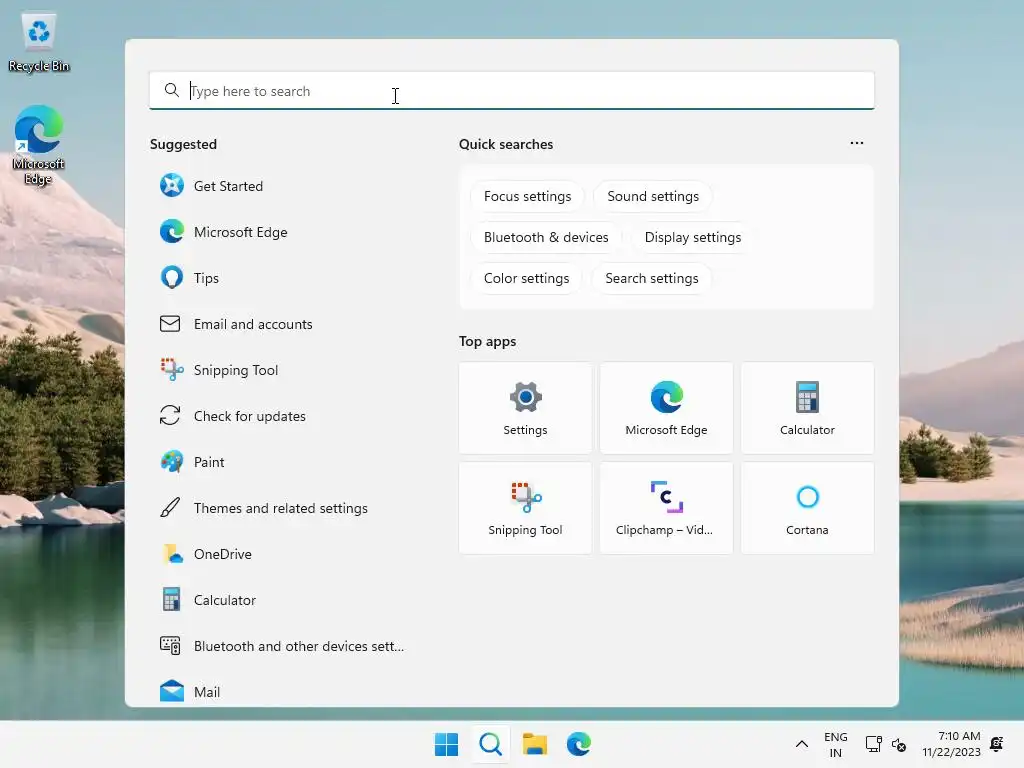Open Bluetooth and other devices settings suggestion
This screenshot has height=768, width=1024.
click(281, 646)
